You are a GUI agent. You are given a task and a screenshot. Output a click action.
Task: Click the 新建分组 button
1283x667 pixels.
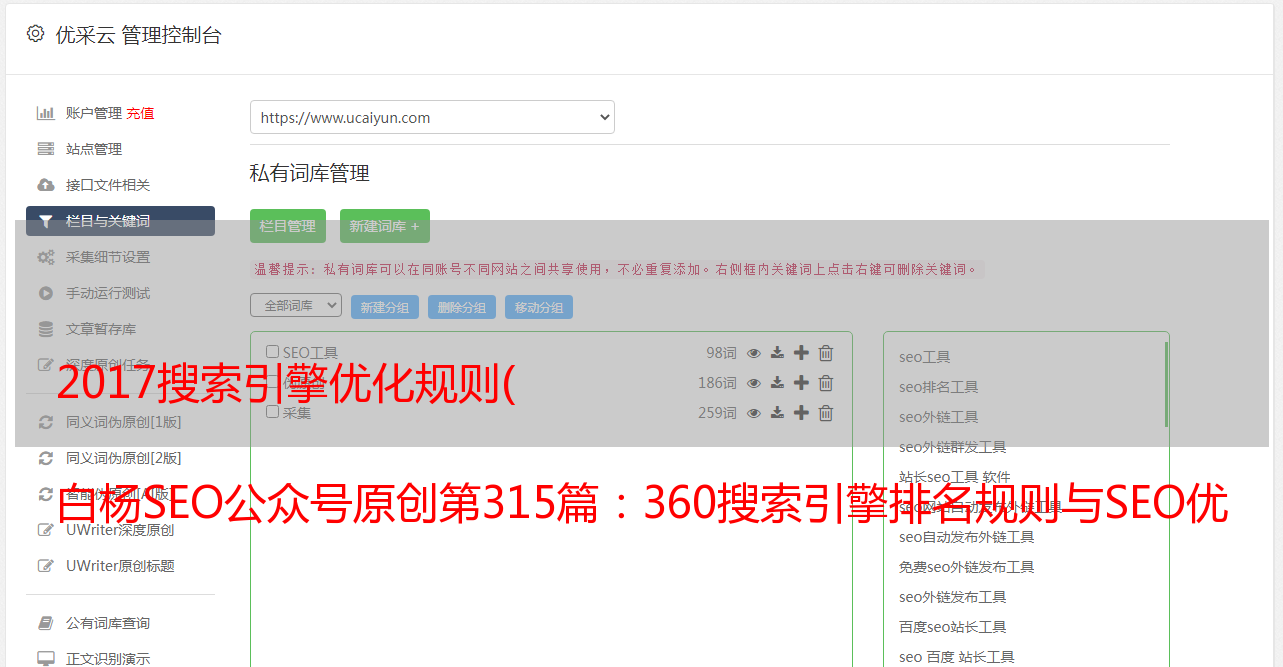tap(385, 307)
